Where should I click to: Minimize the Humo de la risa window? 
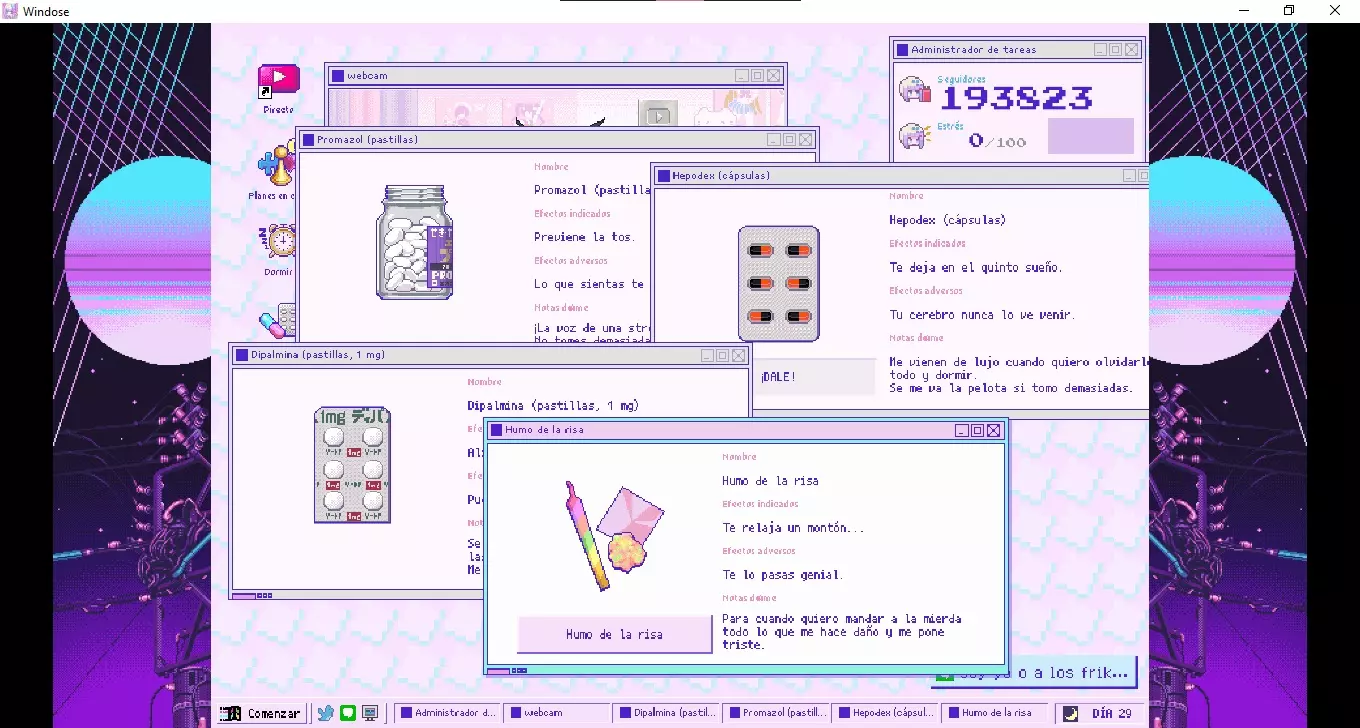(x=961, y=430)
